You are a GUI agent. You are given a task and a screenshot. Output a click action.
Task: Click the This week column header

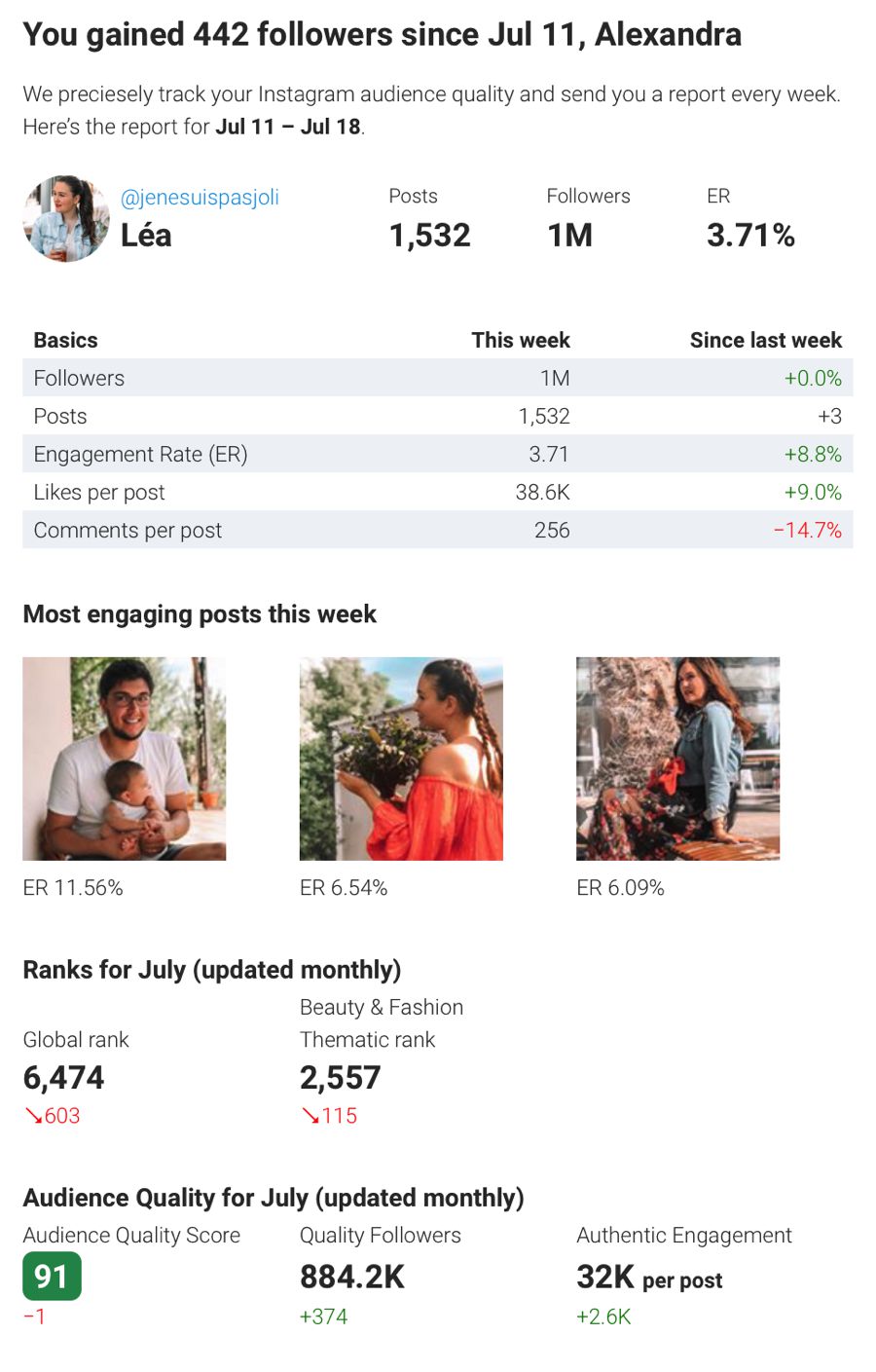(x=521, y=340)
